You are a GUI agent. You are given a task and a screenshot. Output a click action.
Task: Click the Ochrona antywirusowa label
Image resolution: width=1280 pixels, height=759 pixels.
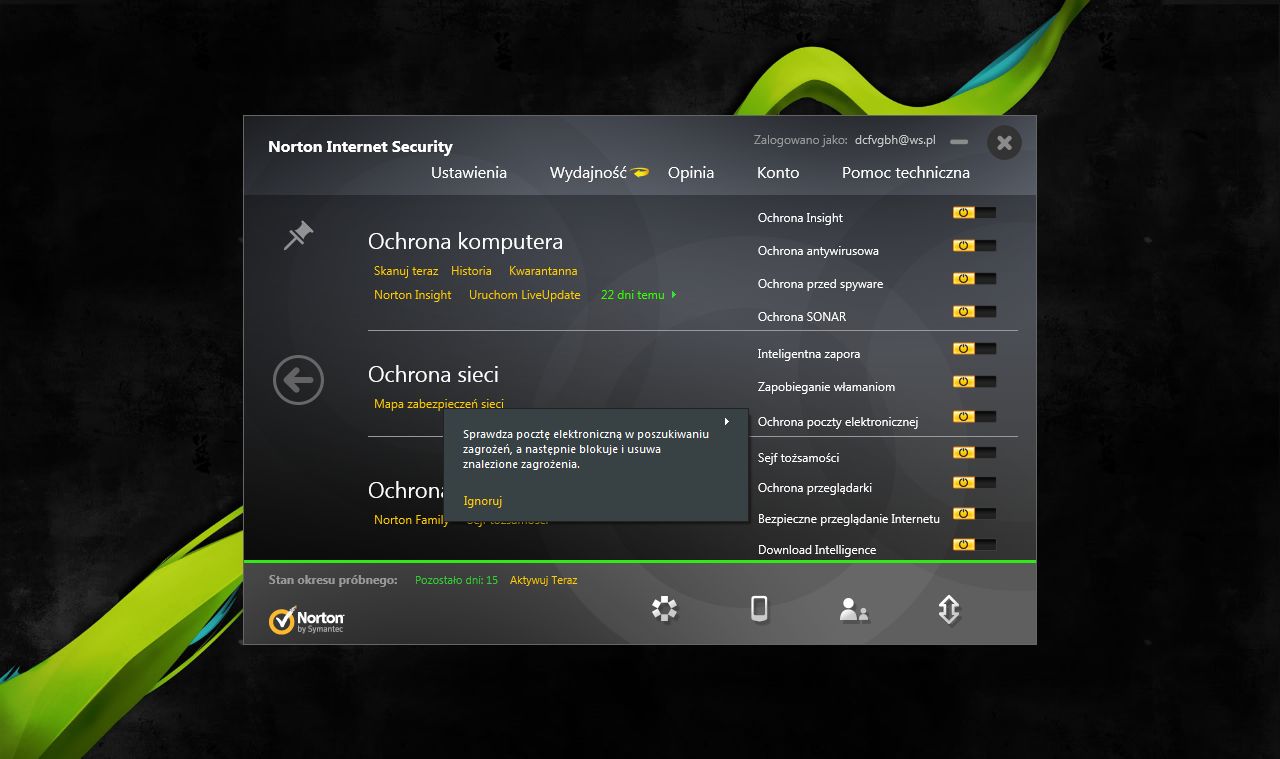click(x=818, y=251)
